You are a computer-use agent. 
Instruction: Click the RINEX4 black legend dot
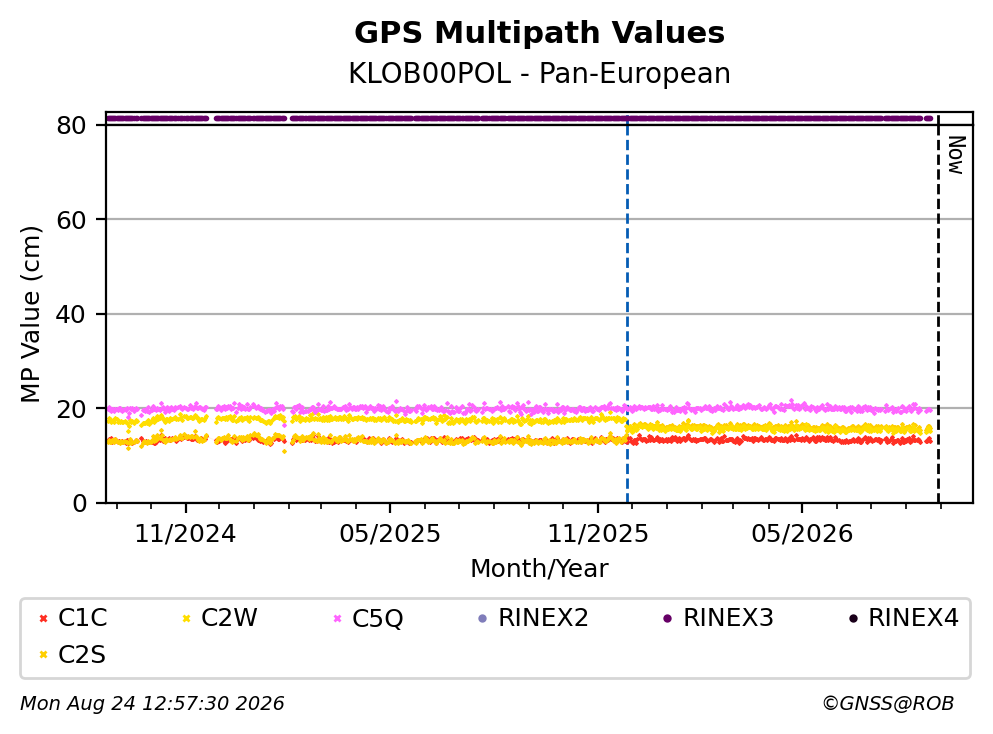(x=853, y=618)
